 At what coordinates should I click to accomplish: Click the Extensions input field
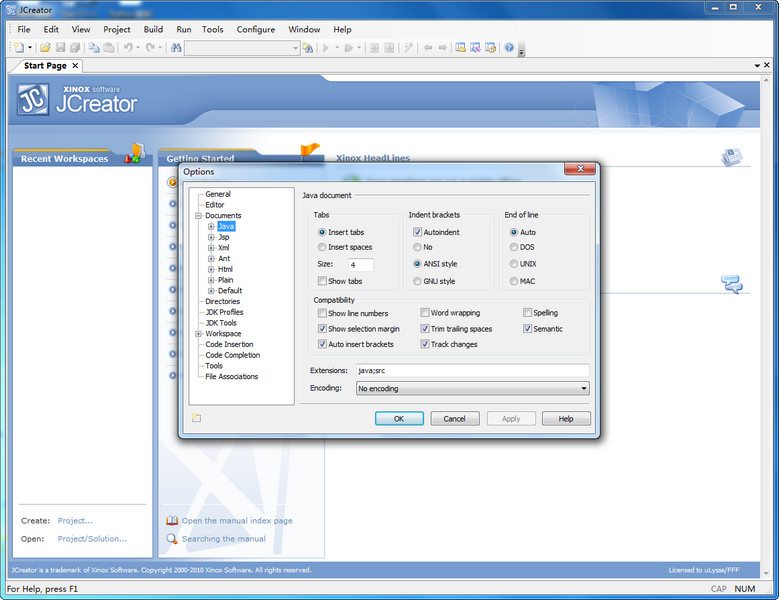point(472,371)
